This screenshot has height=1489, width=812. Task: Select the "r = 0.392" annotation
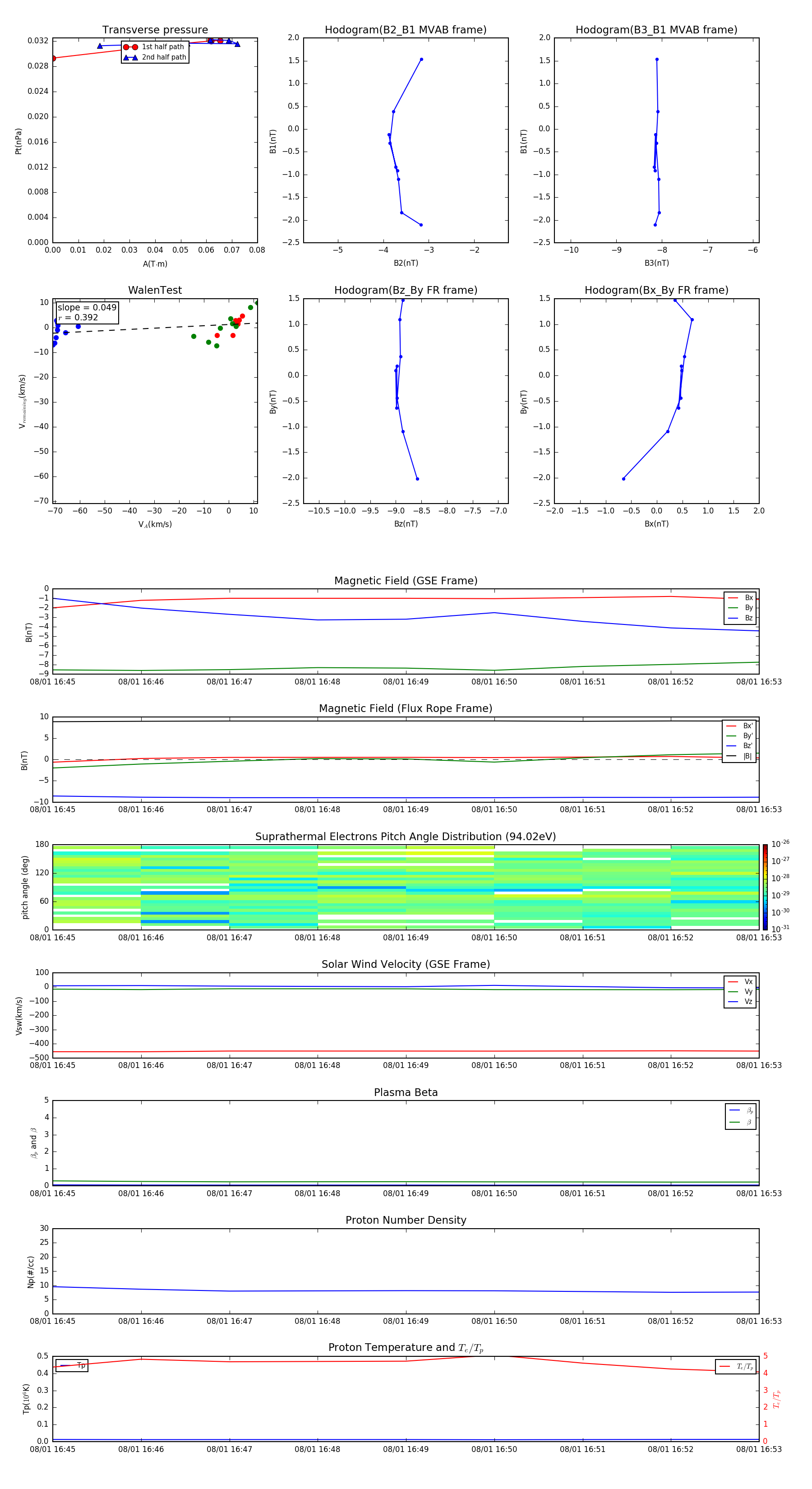click(78, 317)
